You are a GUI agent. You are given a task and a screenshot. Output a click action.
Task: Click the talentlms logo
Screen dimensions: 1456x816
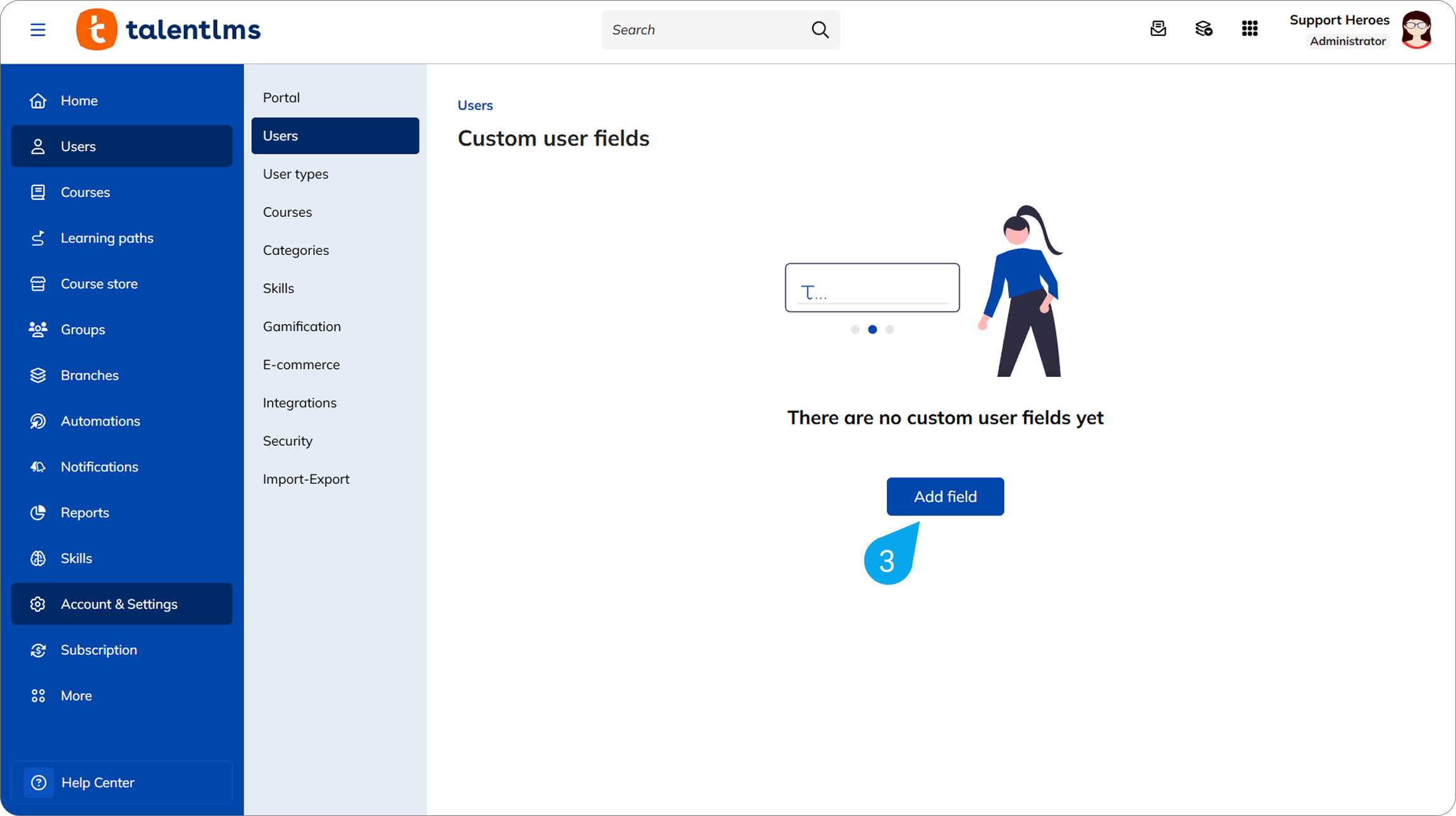tap(168, 30)
